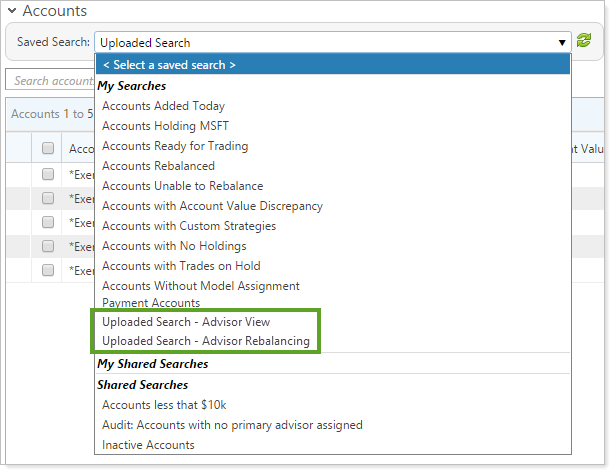Click the Search accounts input field

50,81
